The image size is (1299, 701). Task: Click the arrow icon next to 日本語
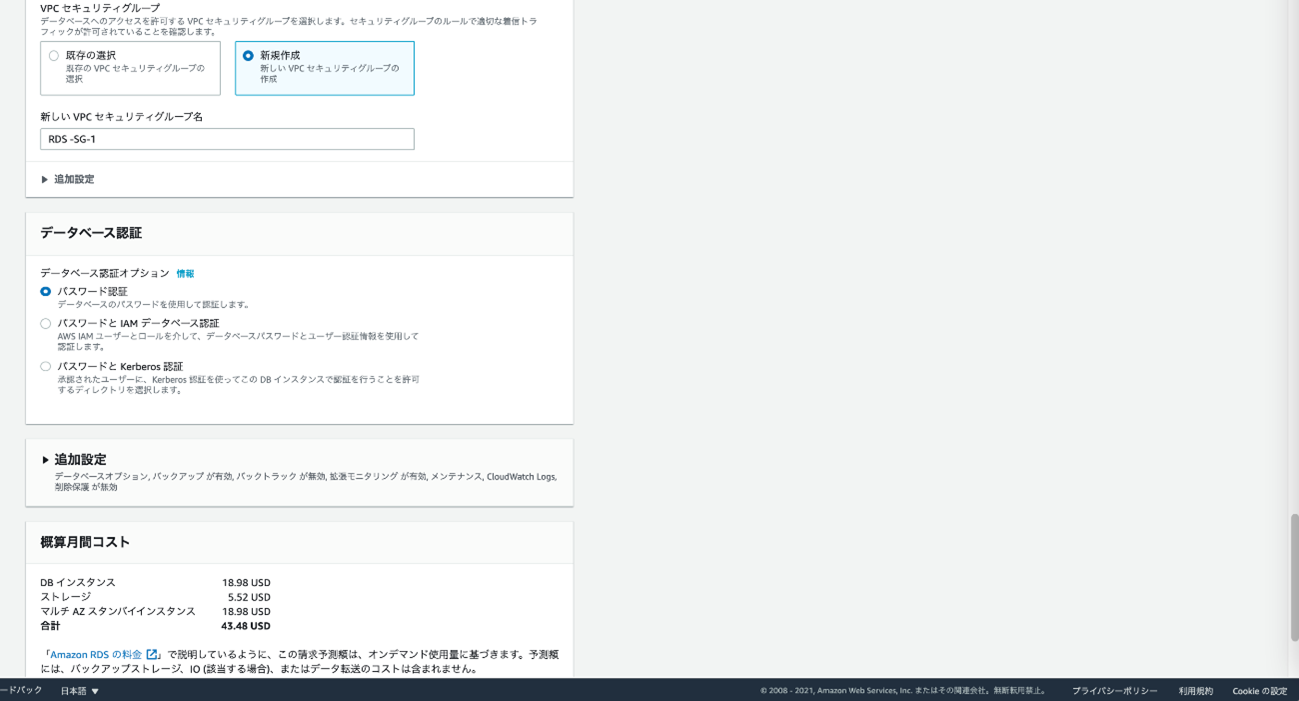click(x=95, y=691)
